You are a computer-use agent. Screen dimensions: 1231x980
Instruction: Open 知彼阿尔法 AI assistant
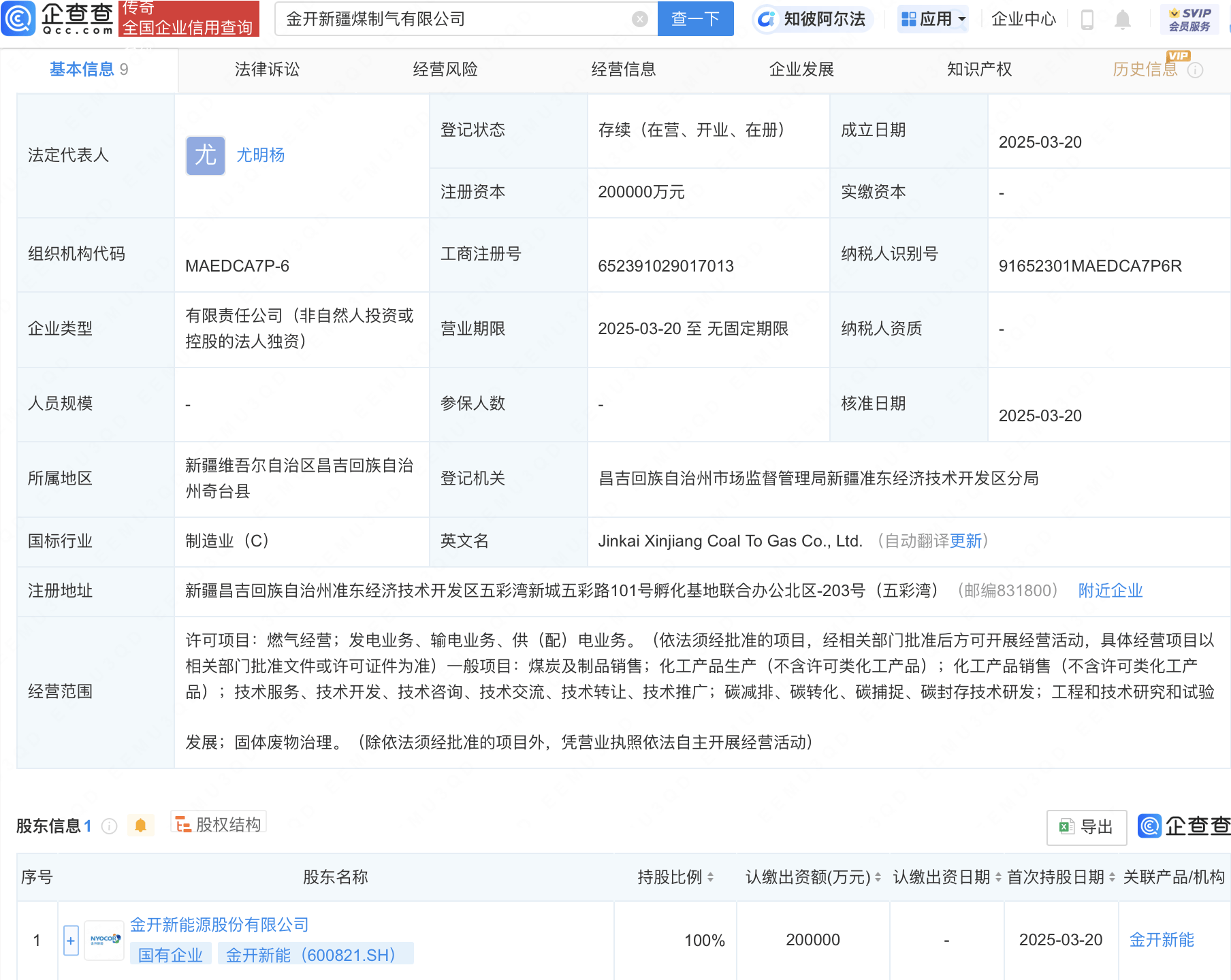[813, 19]
